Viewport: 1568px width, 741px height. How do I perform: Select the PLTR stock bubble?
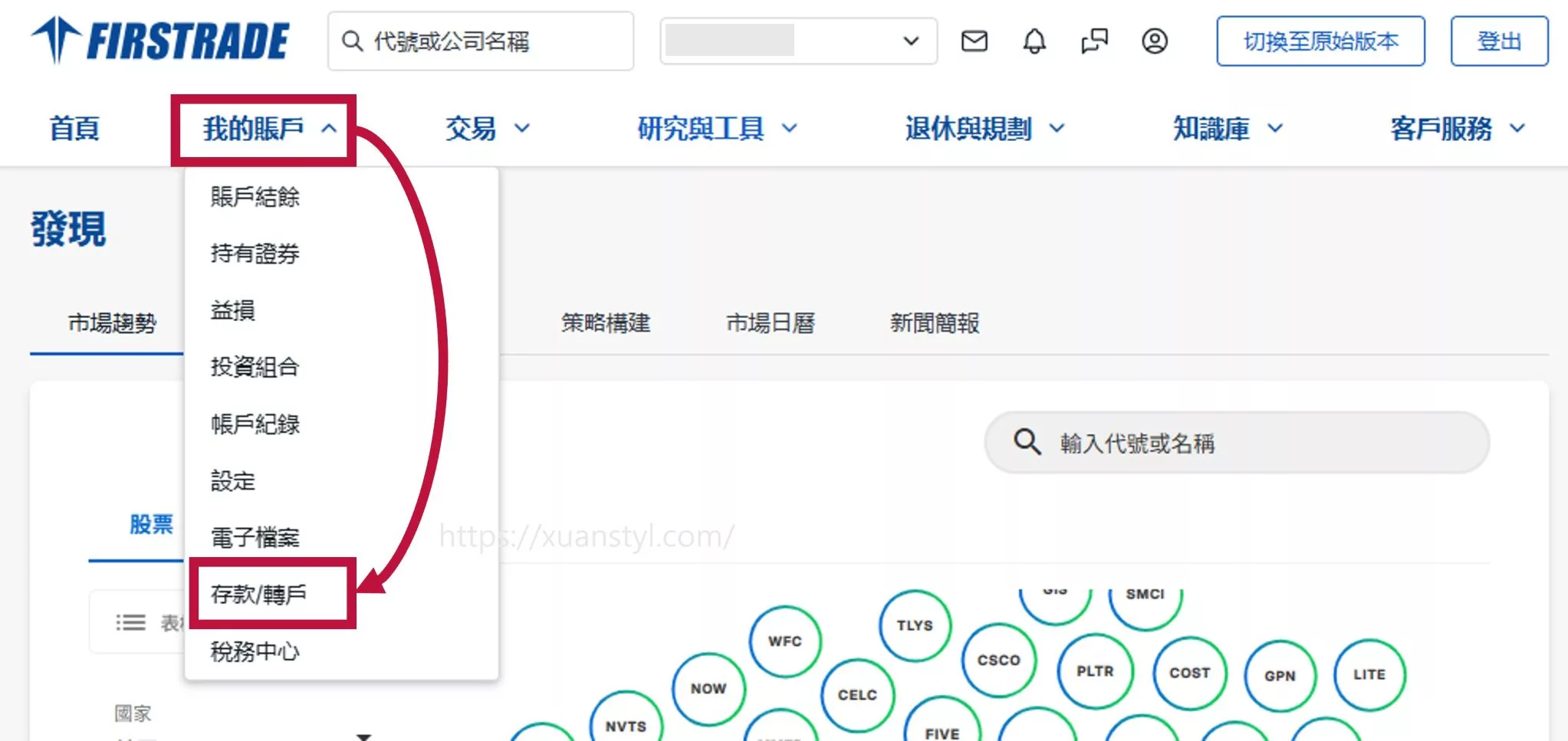[x=1094, y=671]
